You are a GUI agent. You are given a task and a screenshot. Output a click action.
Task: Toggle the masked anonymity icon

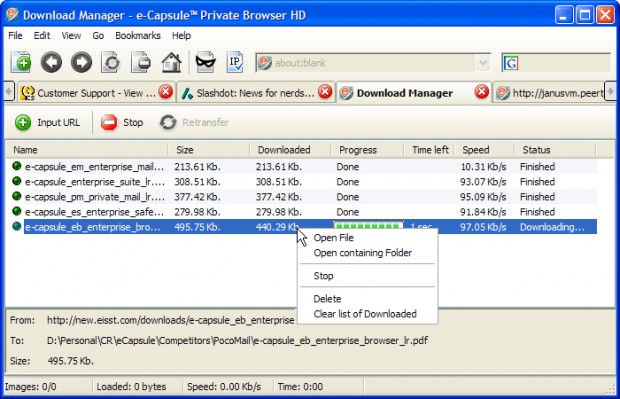coord(206,62)
